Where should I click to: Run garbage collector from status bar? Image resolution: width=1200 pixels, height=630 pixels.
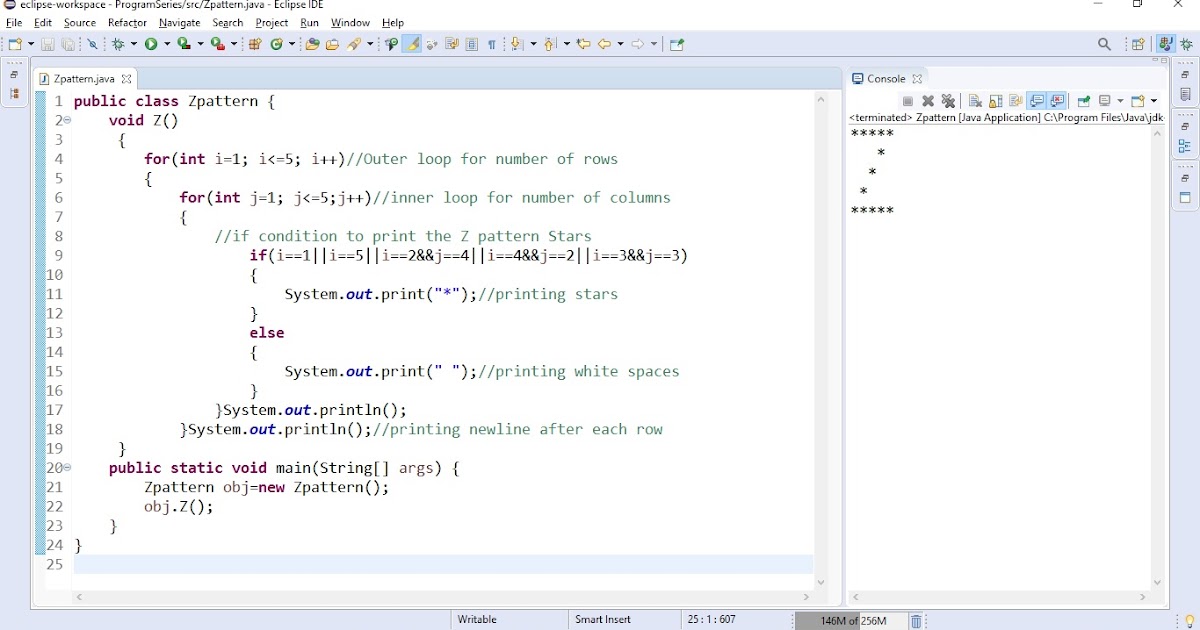[917, 620]
